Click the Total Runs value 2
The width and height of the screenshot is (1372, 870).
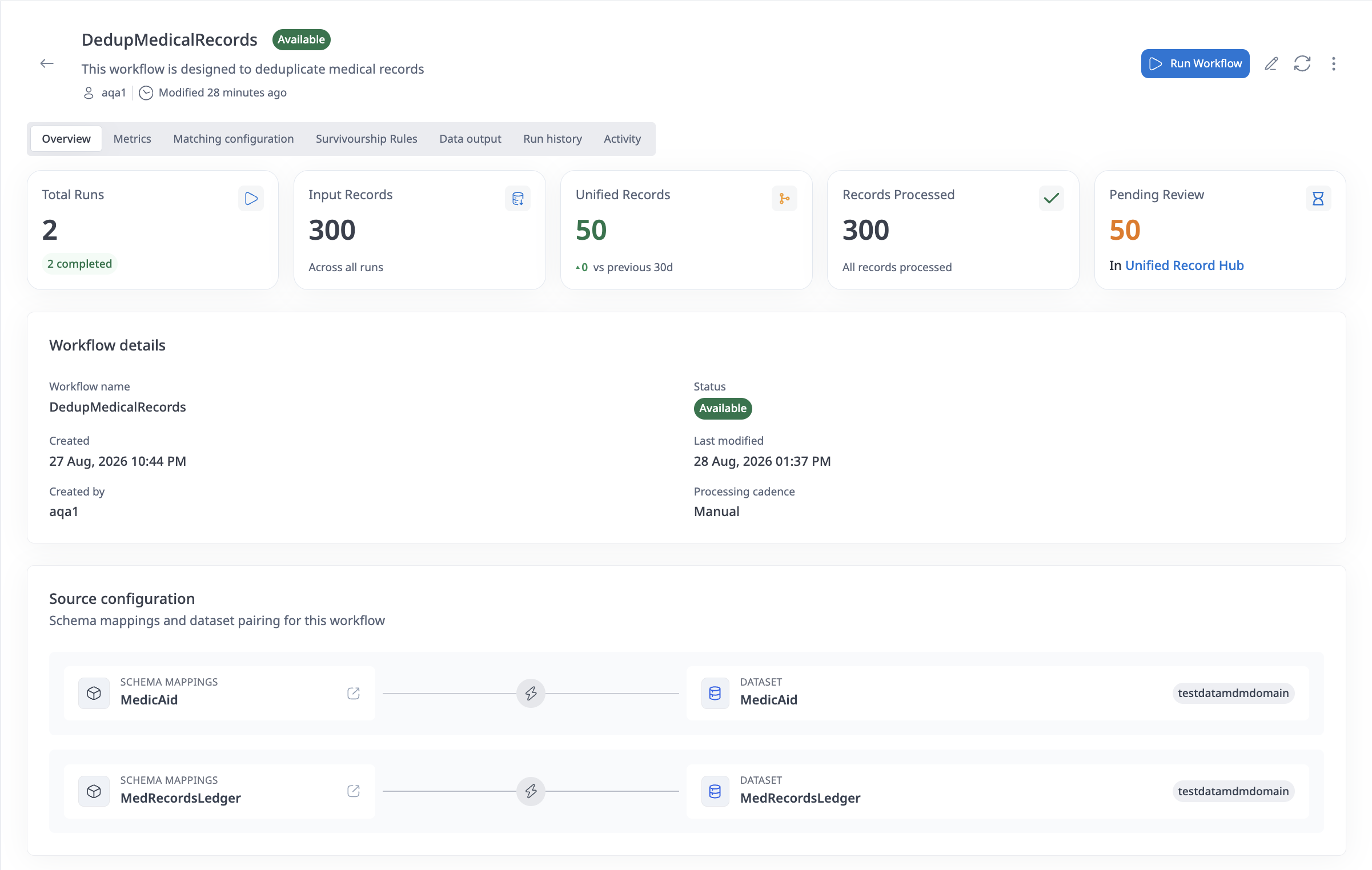50,230
